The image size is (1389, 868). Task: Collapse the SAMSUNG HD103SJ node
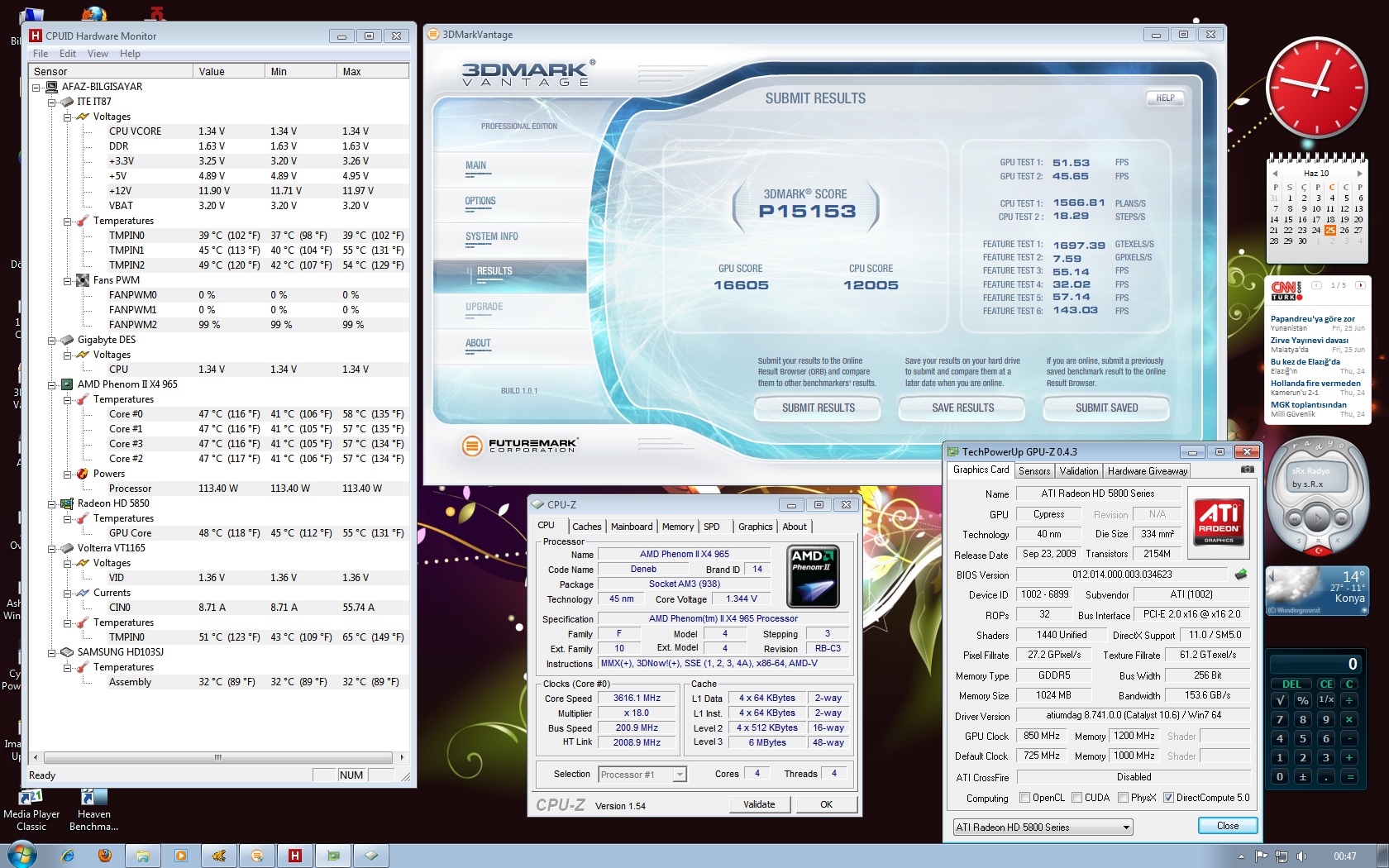(x=51, y=652)
